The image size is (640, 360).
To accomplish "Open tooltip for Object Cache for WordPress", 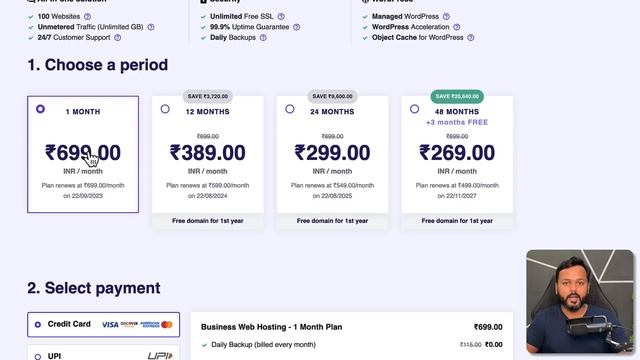I will [471, 38].
